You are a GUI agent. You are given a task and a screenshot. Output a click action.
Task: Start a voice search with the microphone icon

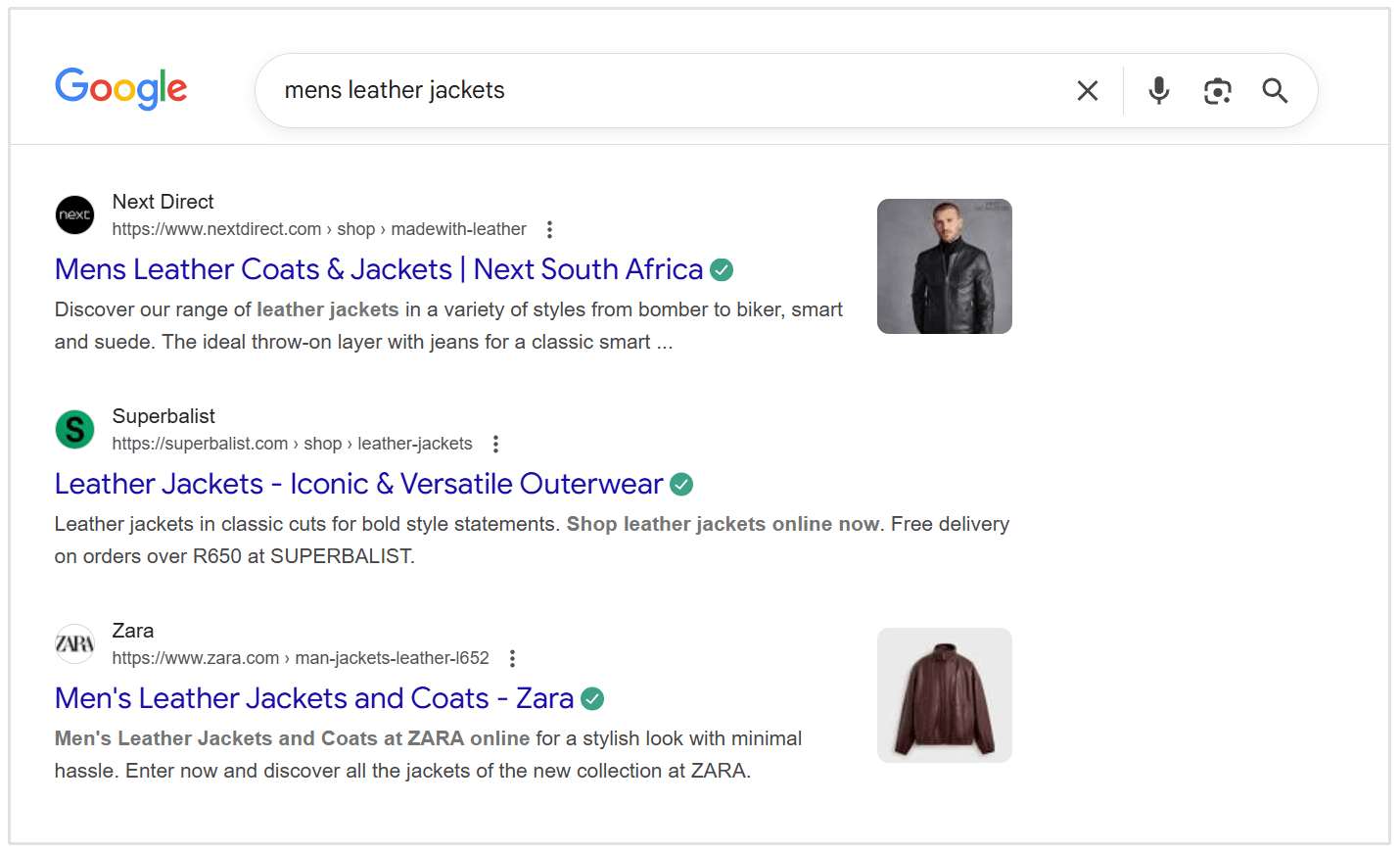(1158, 90)
